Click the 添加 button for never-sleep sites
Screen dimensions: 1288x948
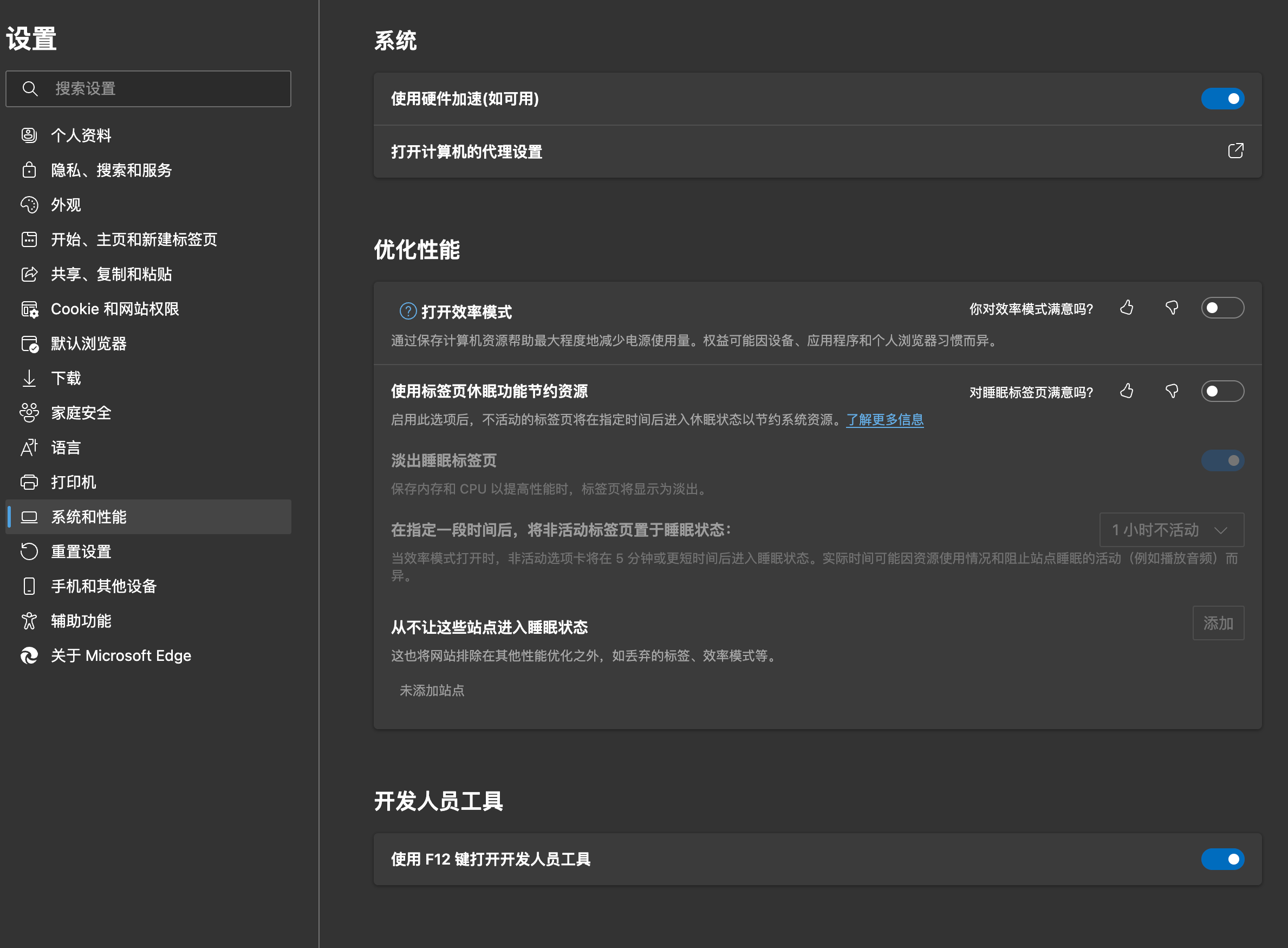1218,623
